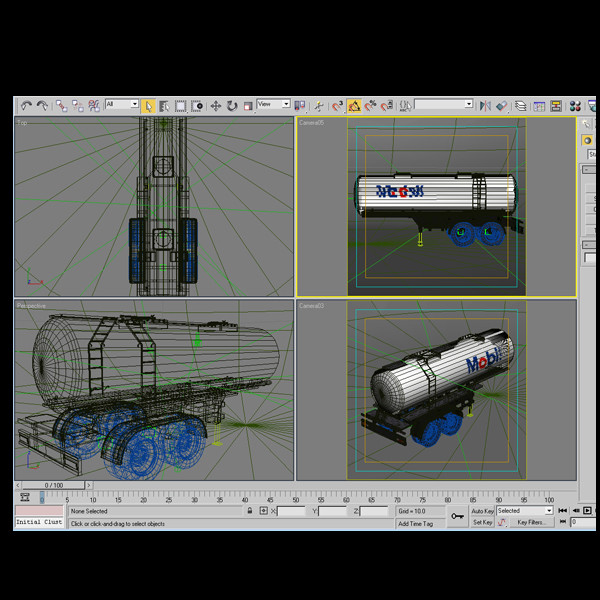Click the time slider showing 0 / 100
600x600 pixels.
click(x=53, y=485)
